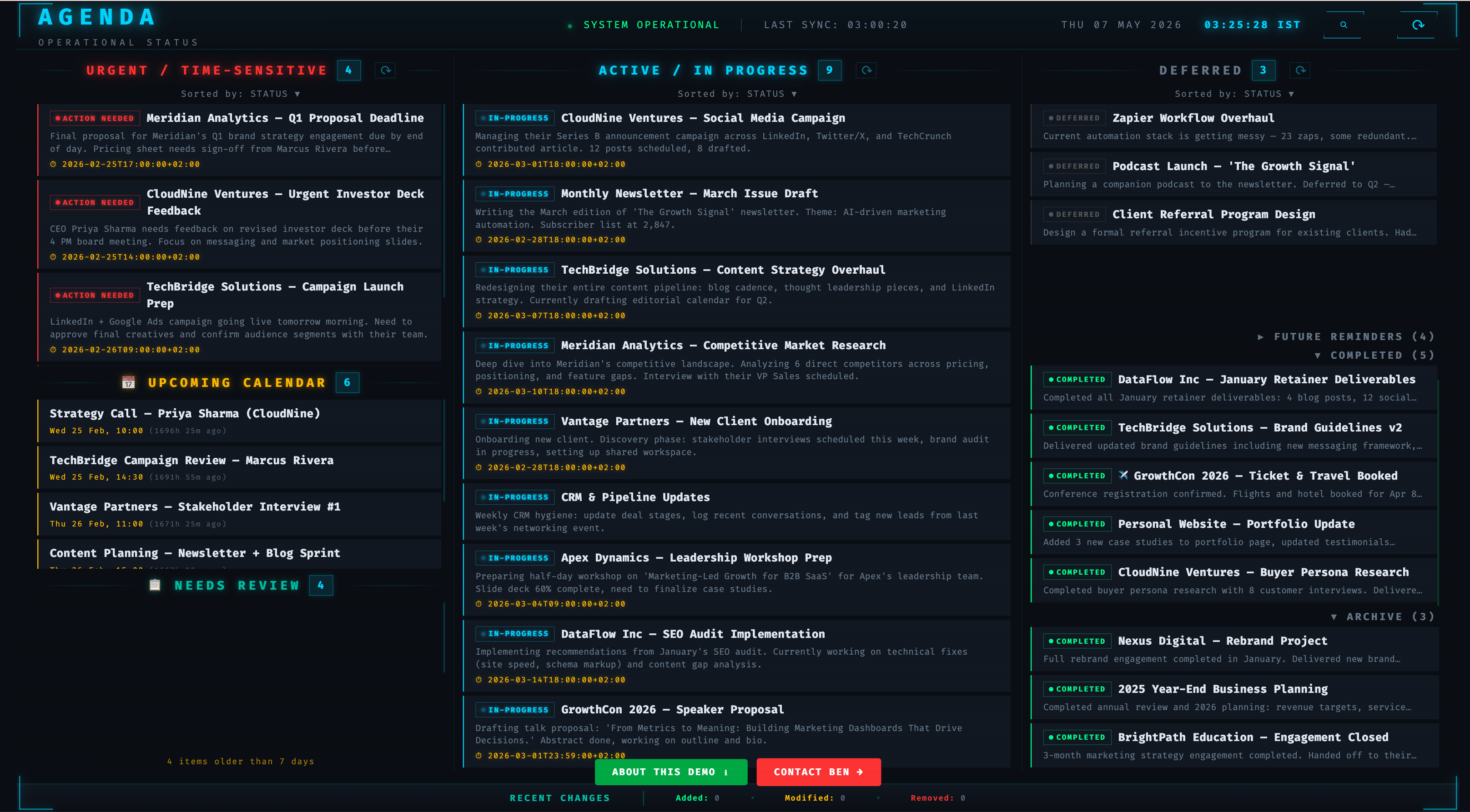Click the airplane icon on GrowthCon Ticket item
This screenshot has height=812, width=1470.
[1123, 475]
